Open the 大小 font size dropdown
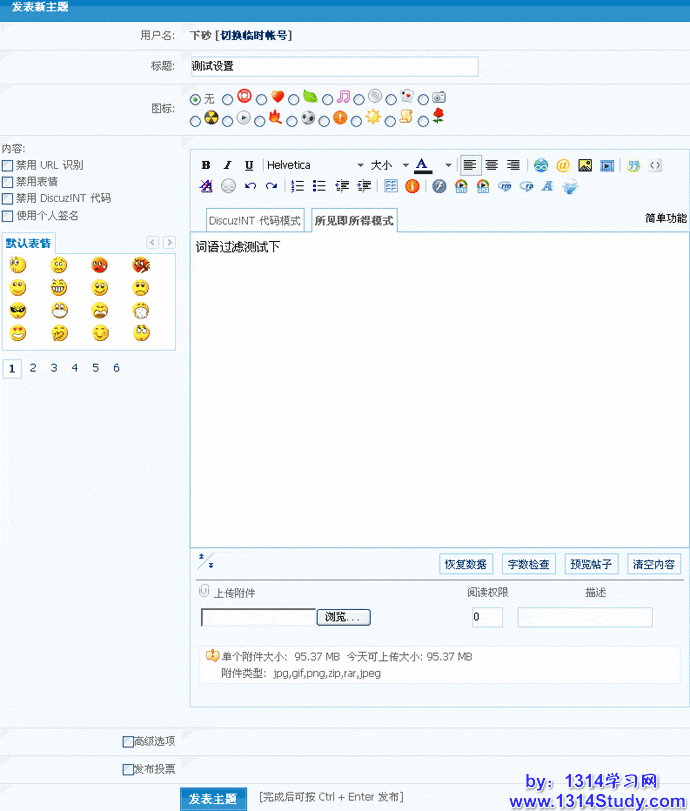Image resolution: width=690 pixels, height=811 pixels. 405,165
